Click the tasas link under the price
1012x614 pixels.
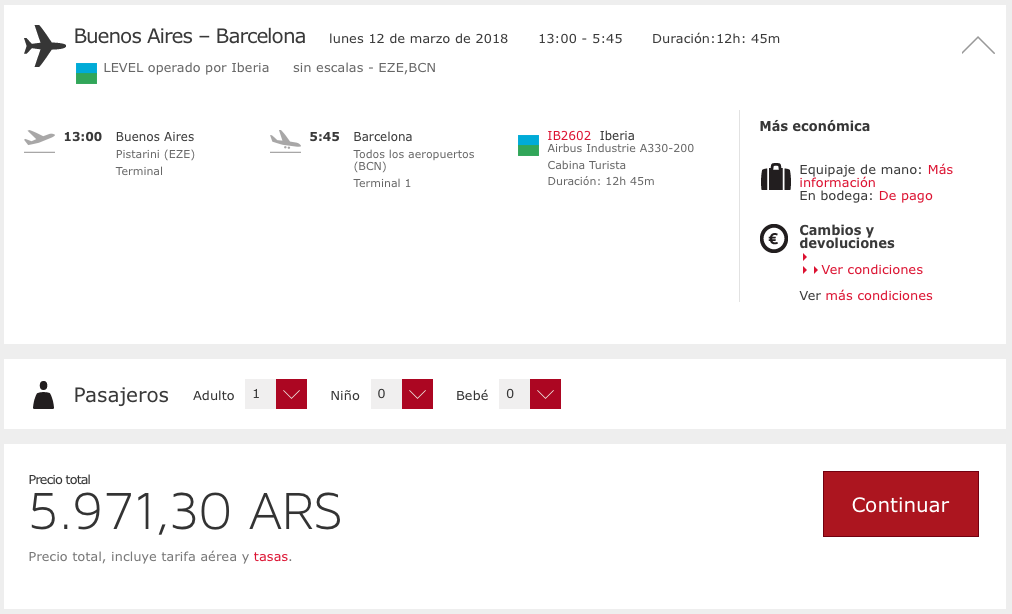(270, 557)
